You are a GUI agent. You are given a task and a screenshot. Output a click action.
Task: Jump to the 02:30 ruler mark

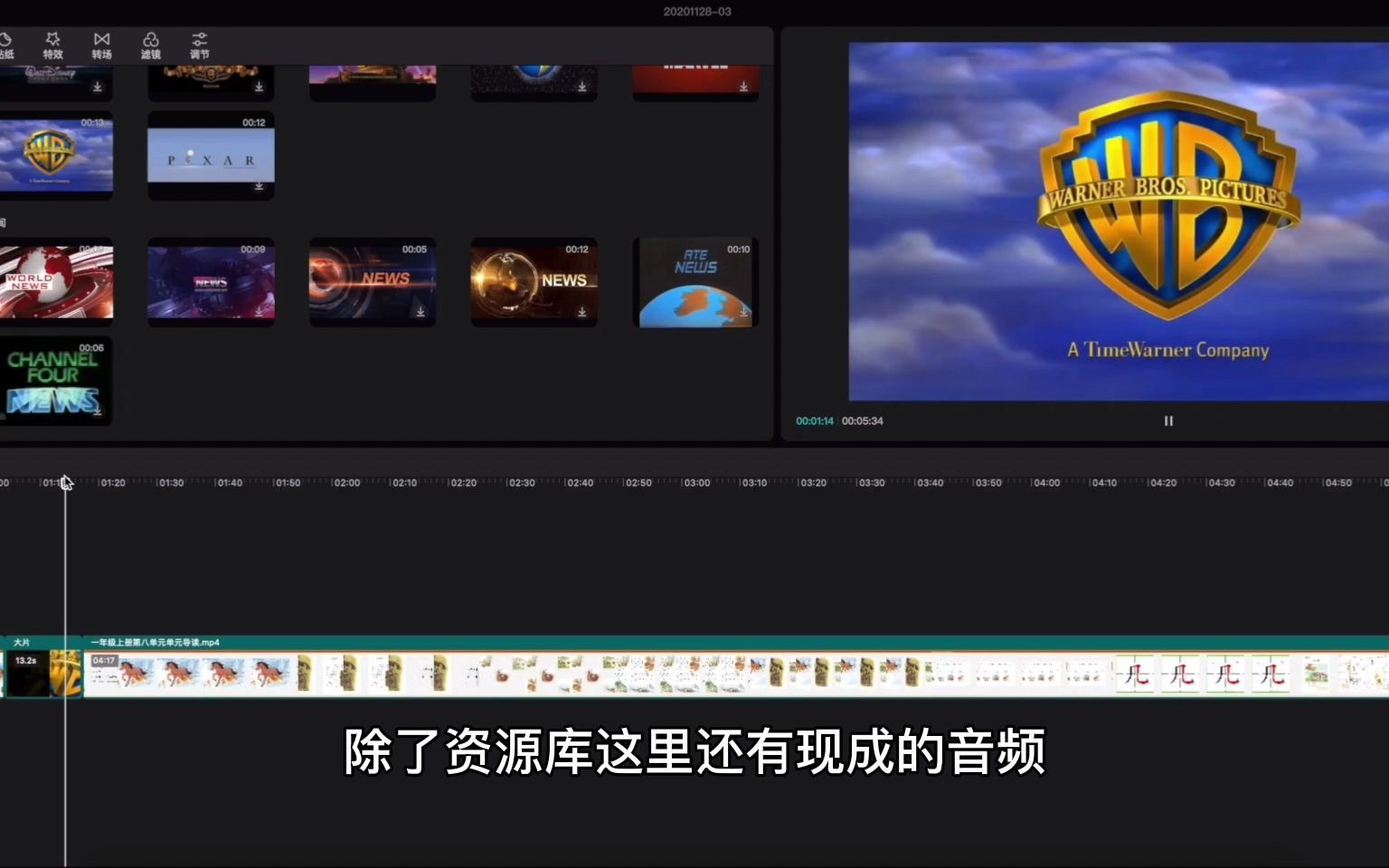click(522, 483)
